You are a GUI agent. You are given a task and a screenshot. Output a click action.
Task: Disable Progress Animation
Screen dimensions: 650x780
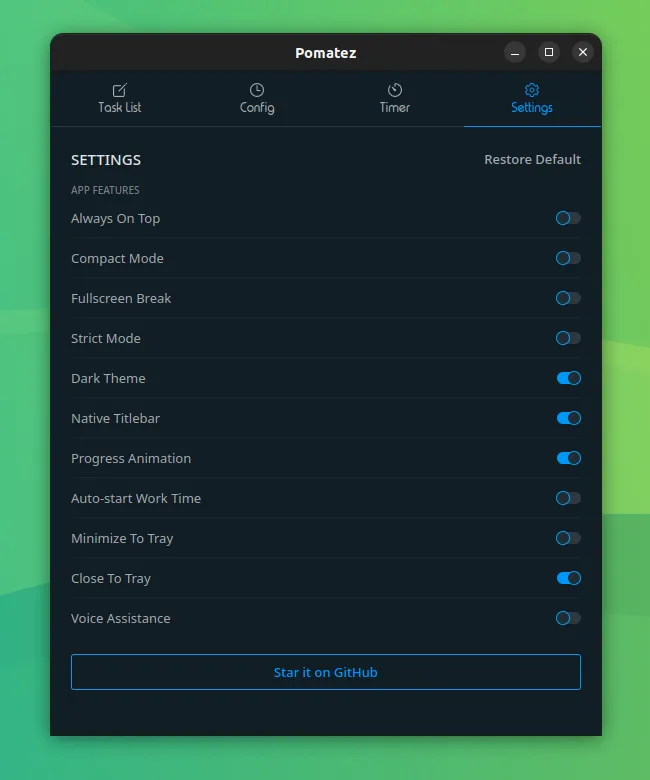(x=568, y=458)
